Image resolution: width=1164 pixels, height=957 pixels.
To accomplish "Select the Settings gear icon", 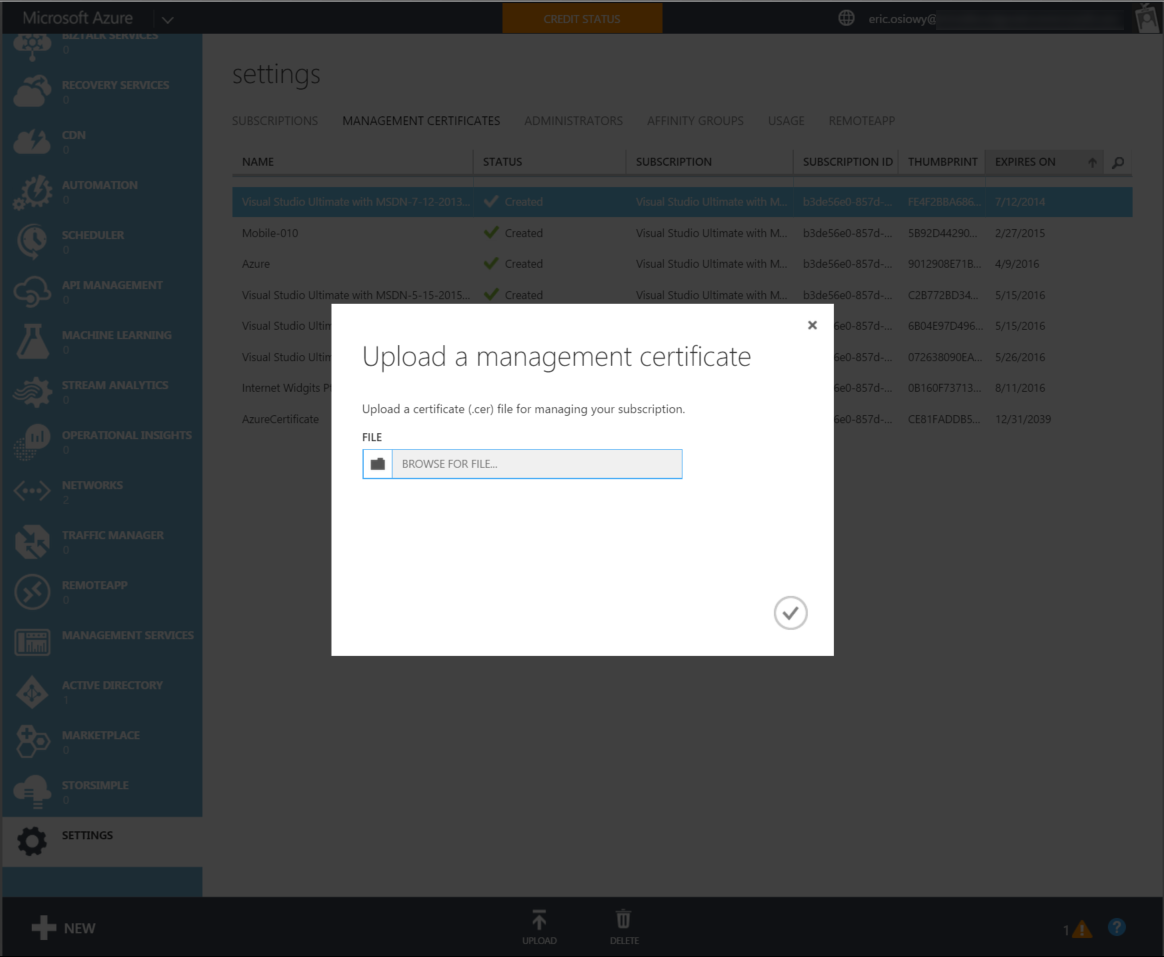I will coord(32,841).
